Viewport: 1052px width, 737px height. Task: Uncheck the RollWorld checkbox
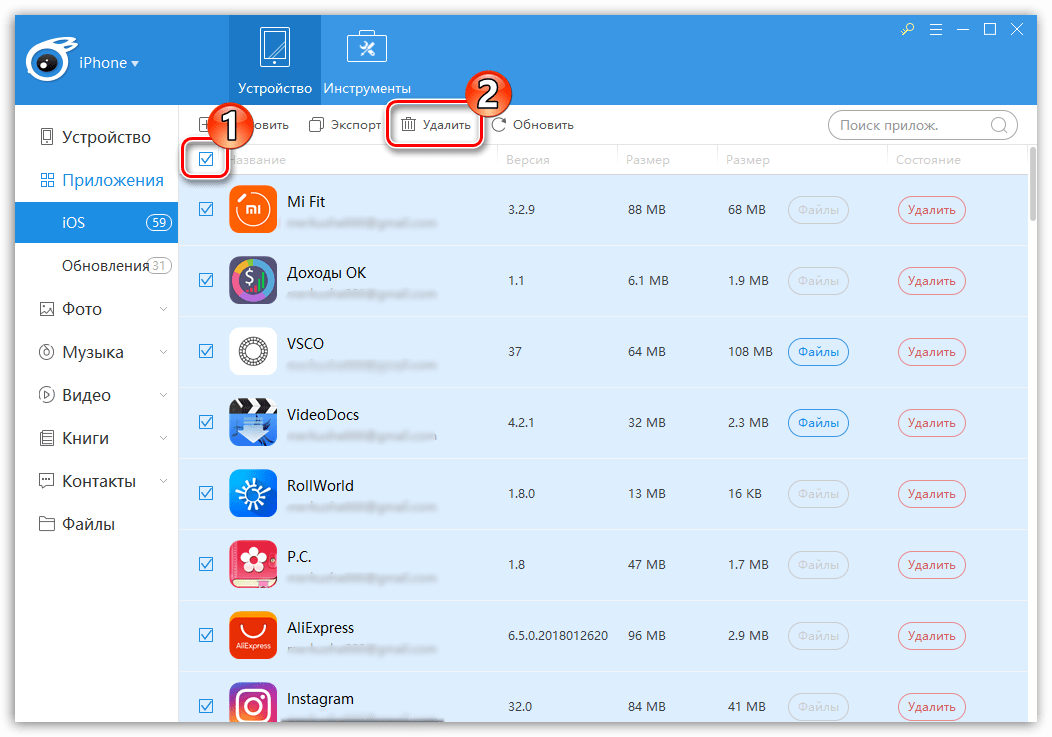pyautogui.click(x=206, y=493)
